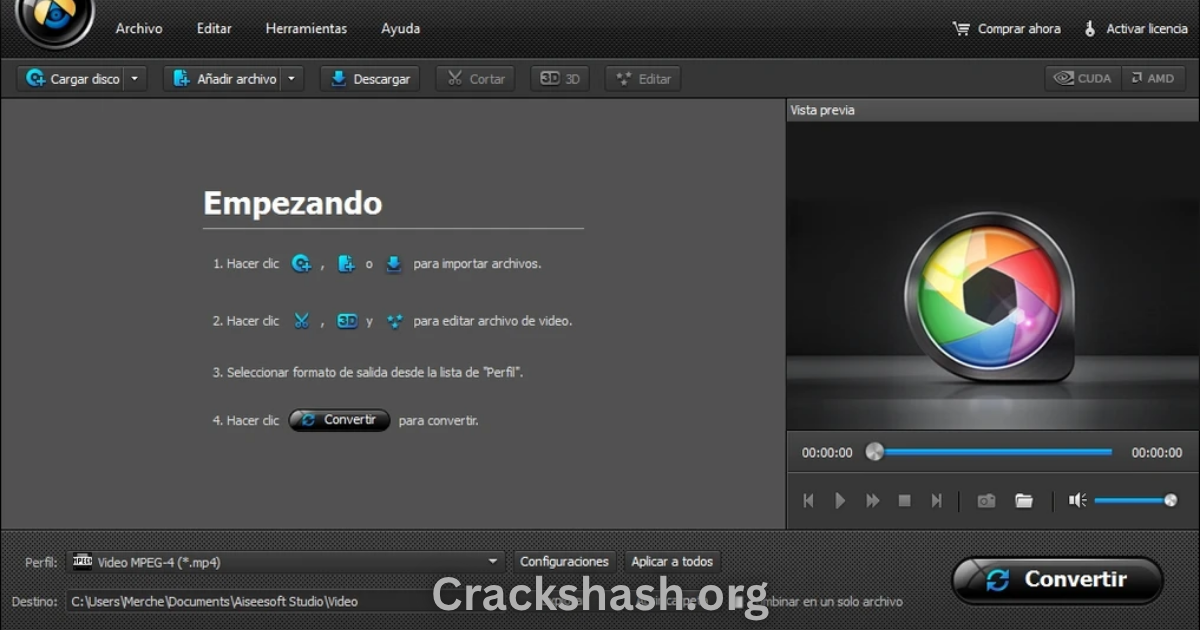1200x630 pixels.
Task: Click the Vista previa panel title
Action: coord(822,110)
